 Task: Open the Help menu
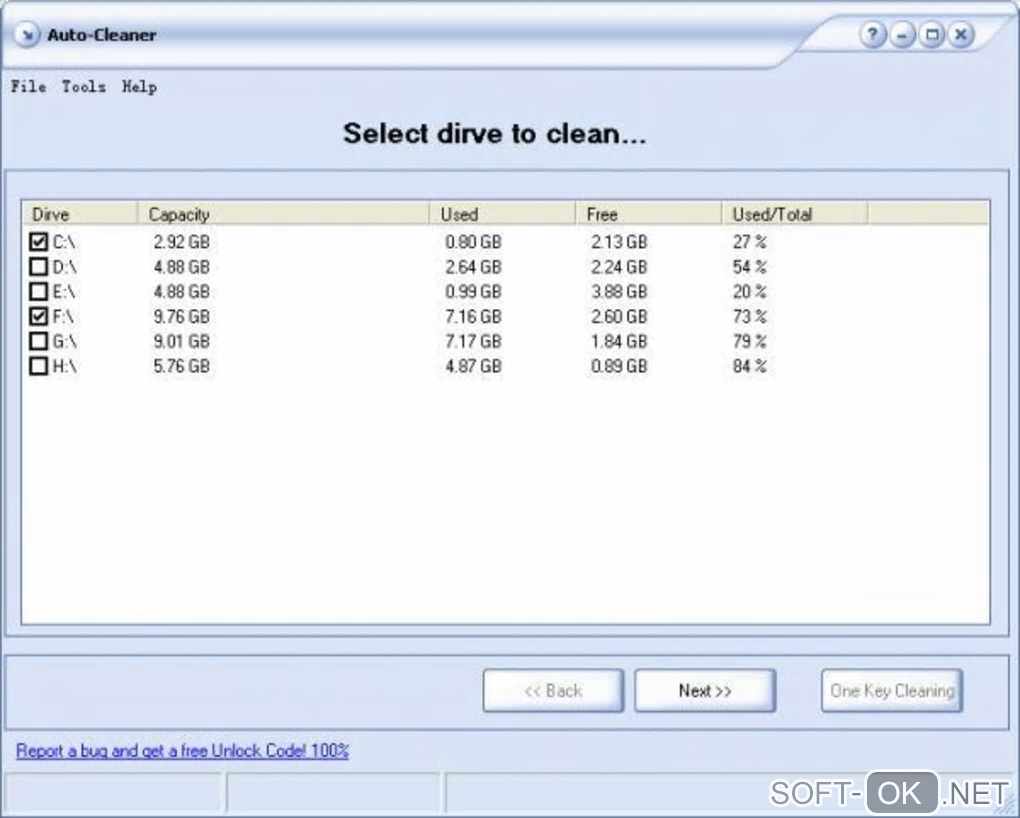[x=139, y=87]
